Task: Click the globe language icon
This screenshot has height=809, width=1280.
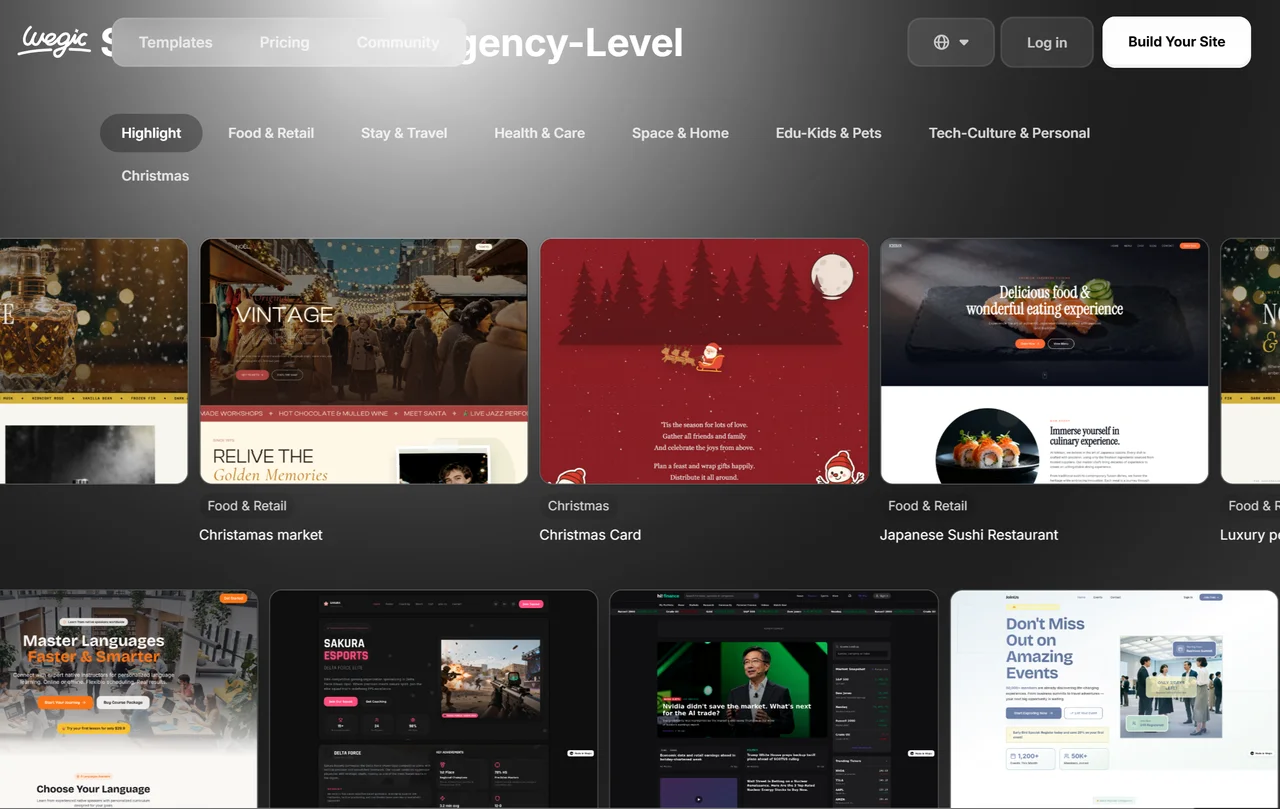Action: (941, 42)
